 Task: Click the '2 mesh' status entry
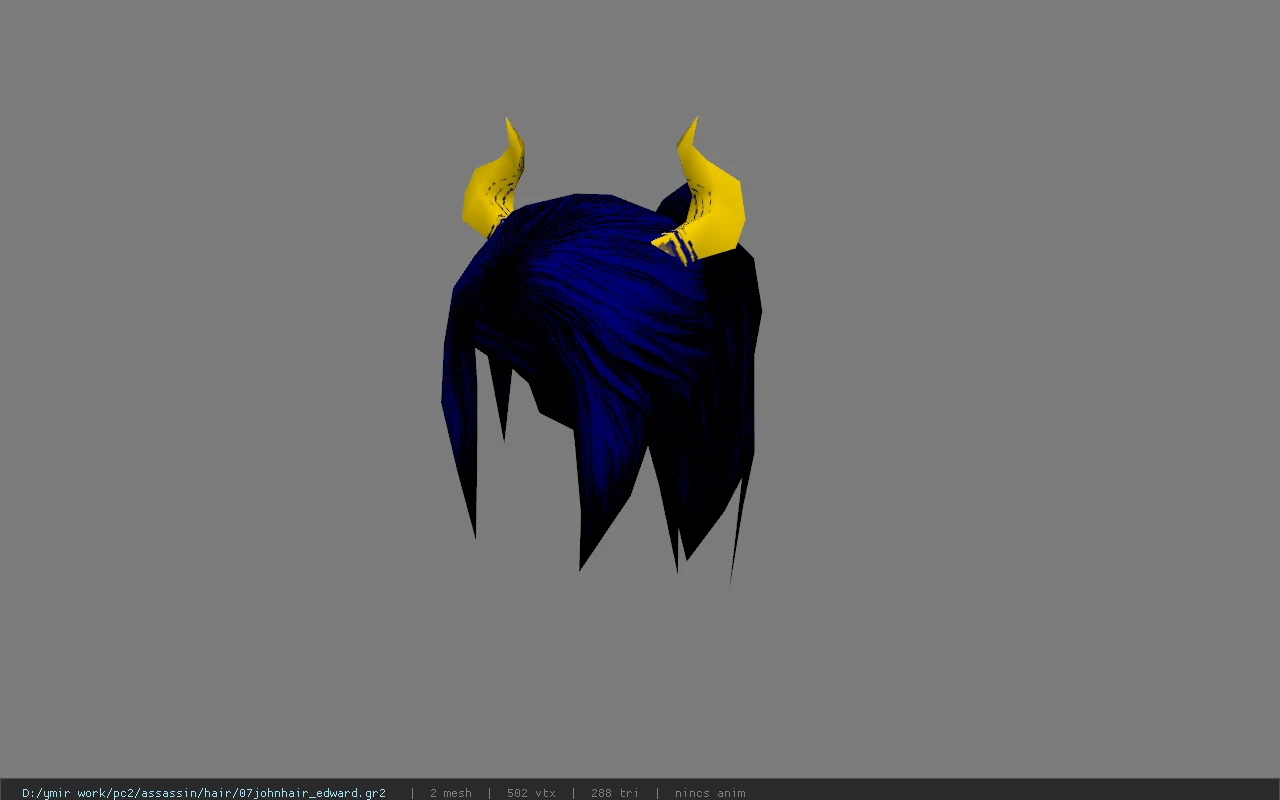click(451, 793)
